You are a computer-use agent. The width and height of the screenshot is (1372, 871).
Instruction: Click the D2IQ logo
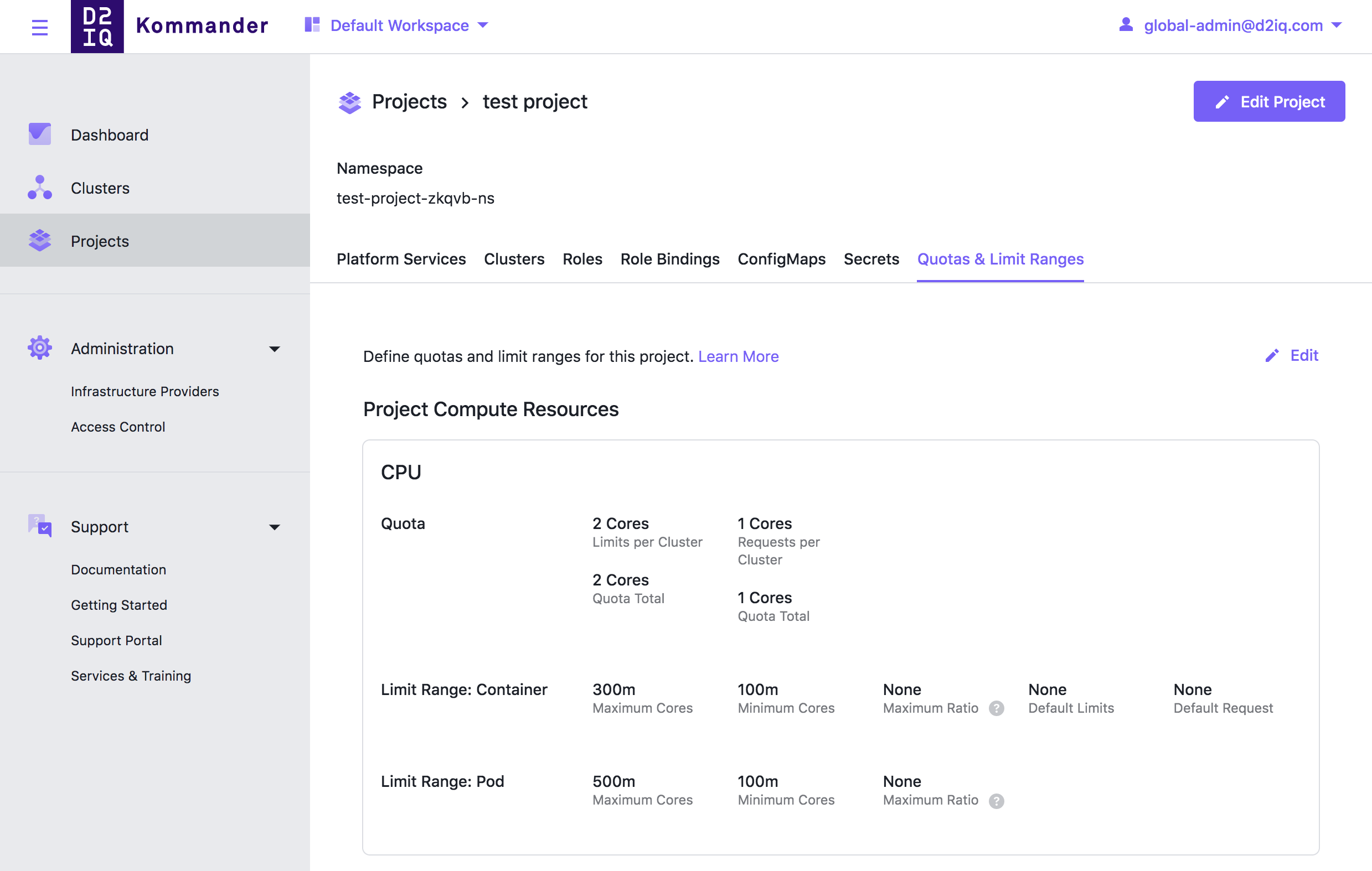click(97, 27)
